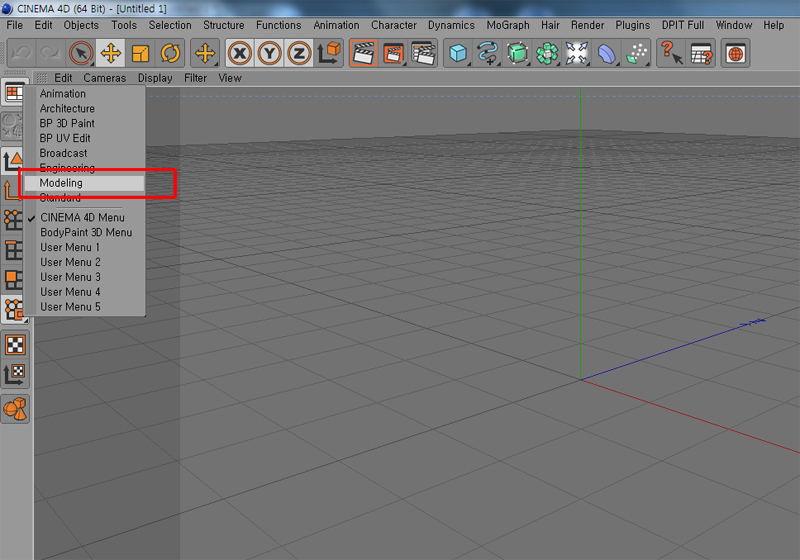Open the Array modeling objects icon
Viewport: 800px width, 560px height.
tap(546, 53)
